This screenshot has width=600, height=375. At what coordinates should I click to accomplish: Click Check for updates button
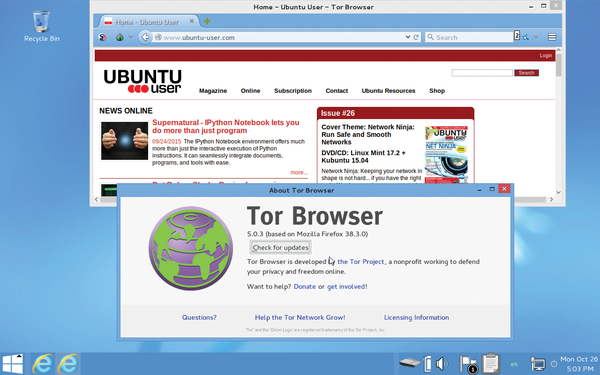tap(280, 248)
